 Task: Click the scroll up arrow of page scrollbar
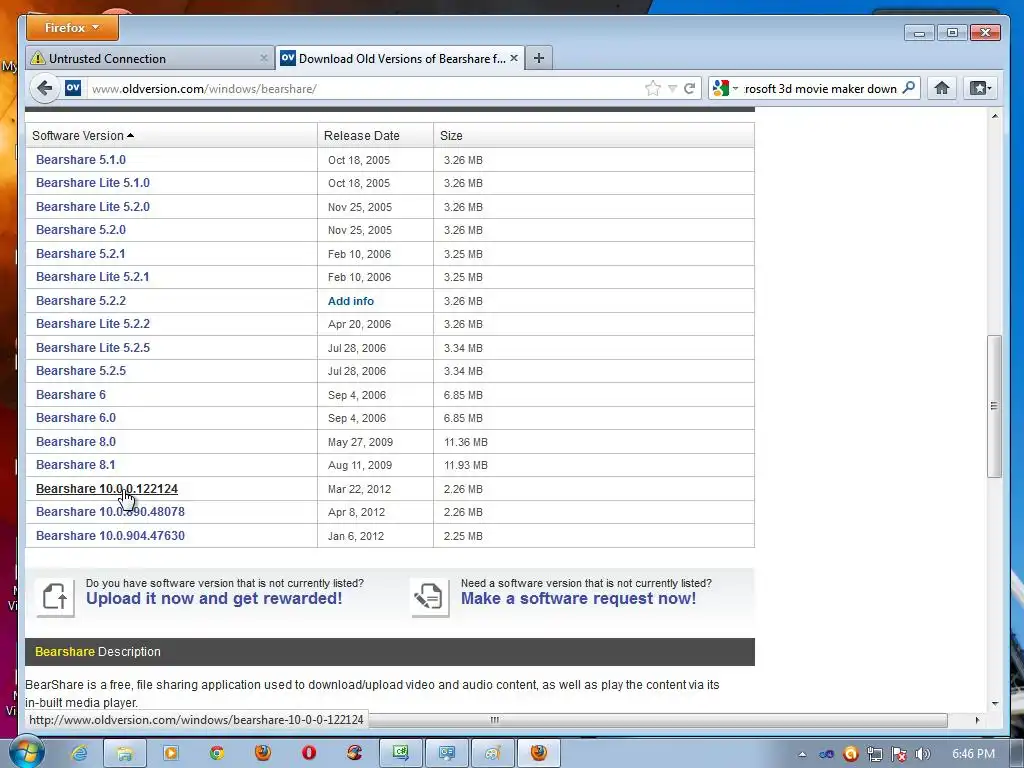(x=995, y=116)
